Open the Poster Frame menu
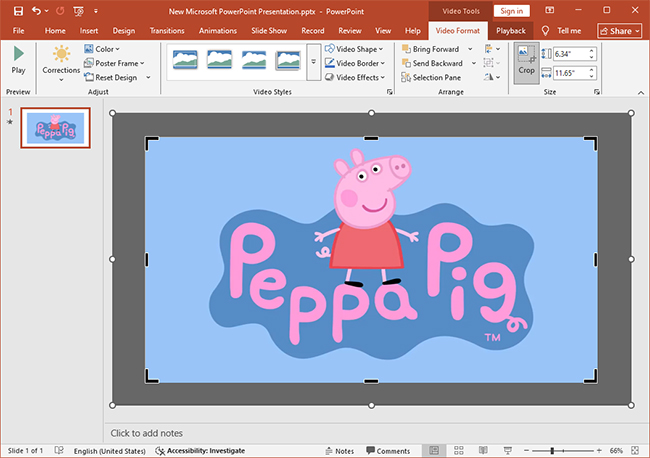 point(114,63)
